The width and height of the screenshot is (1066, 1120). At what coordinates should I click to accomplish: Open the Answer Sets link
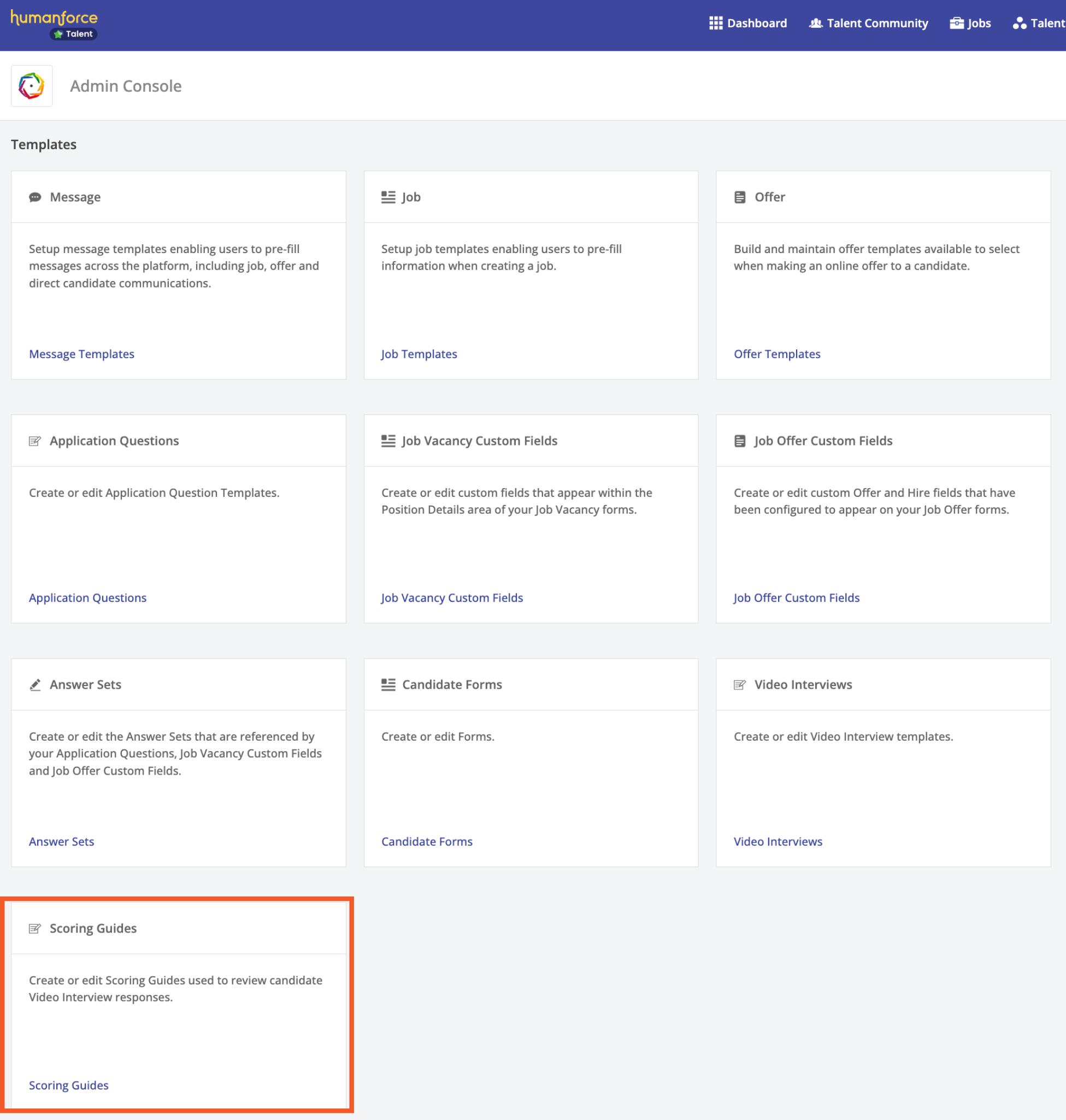point(61,842)
